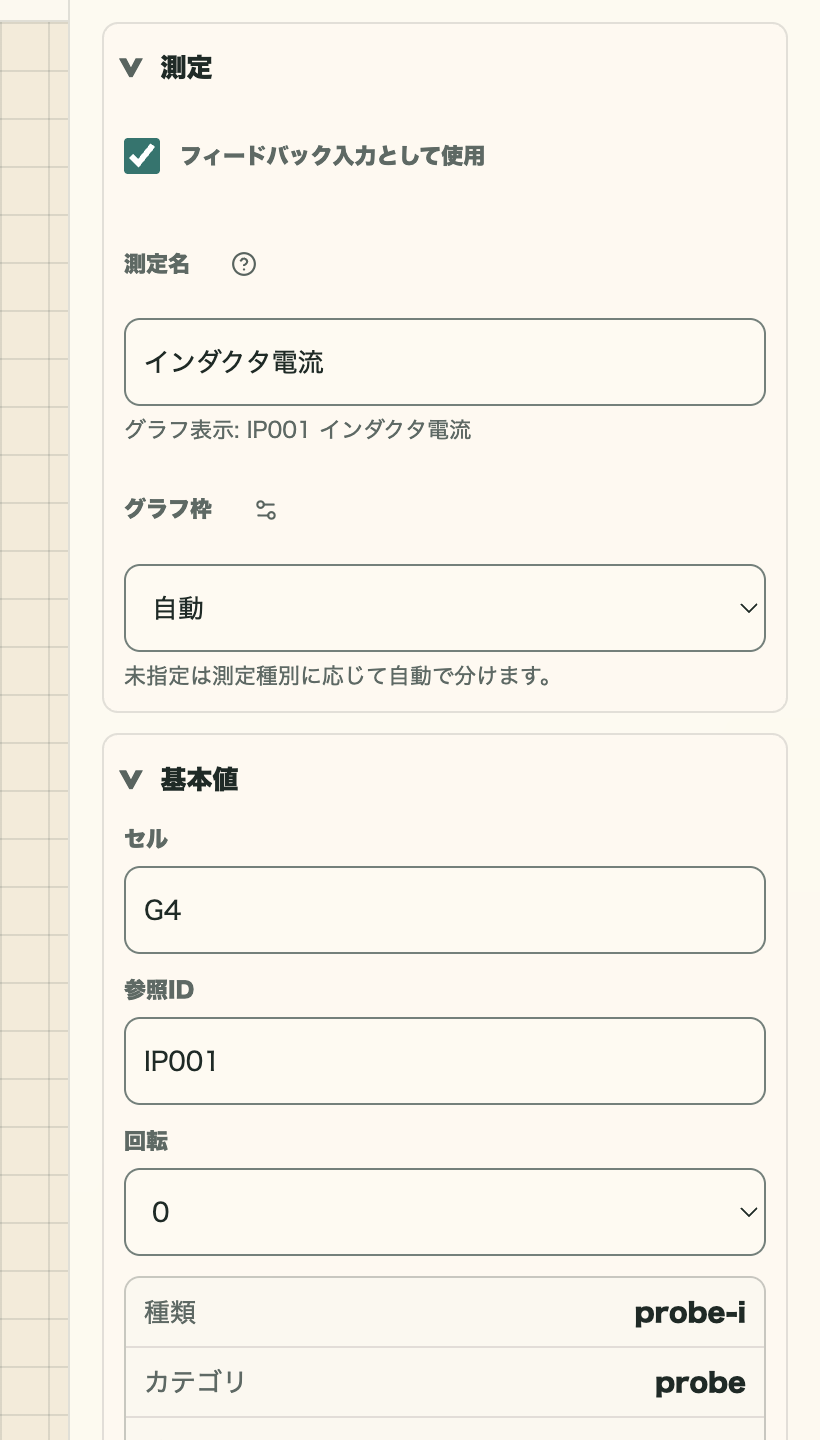The width and height of the screenshot is (820, 1440).
Task: Collapse the 基本値 section chevron
Action: pyautogui.click(x=131, y=779)
